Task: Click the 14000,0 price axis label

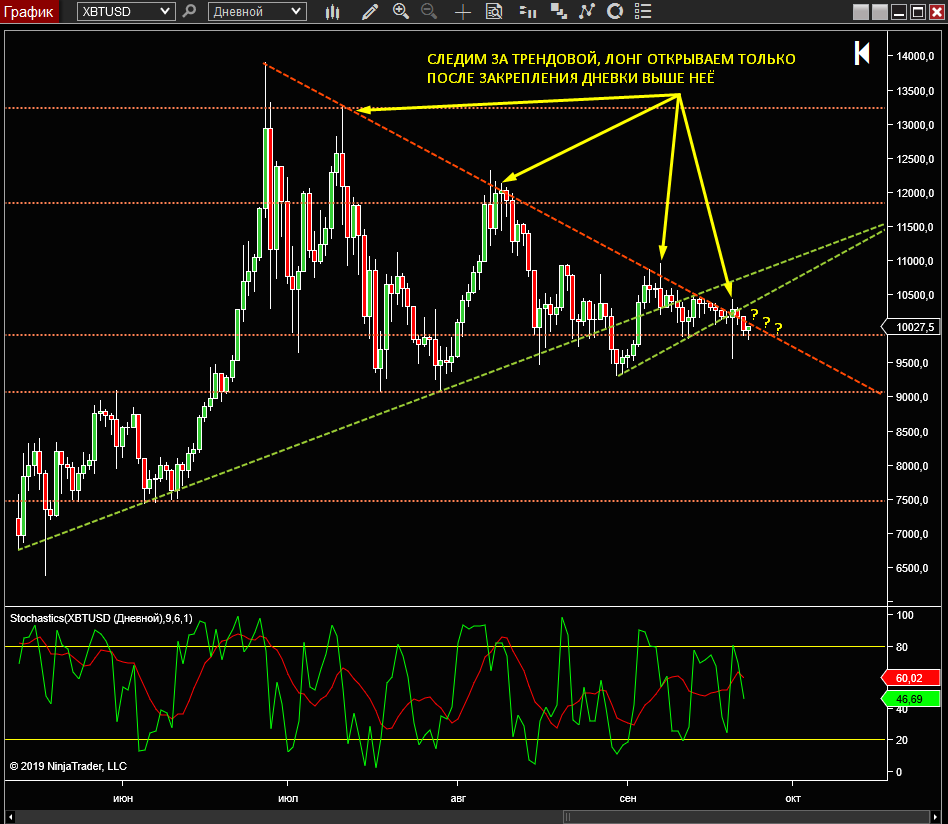Action: pos(915,56)
